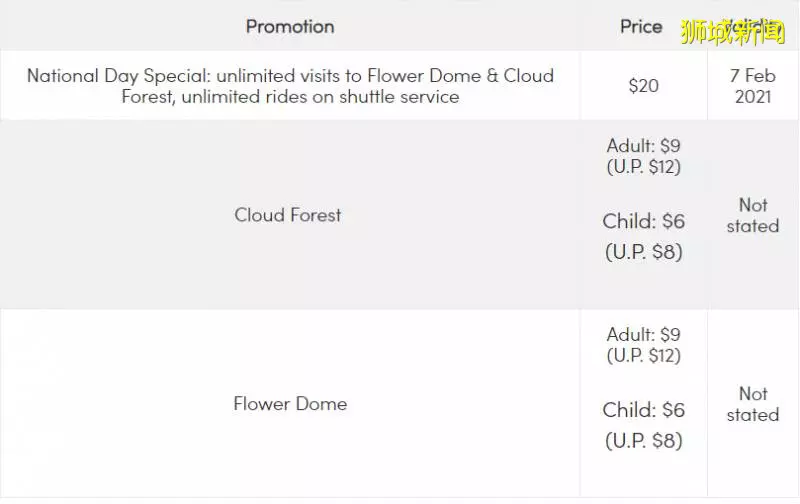Click Flower Dome Child $6 price
This screenshot has width=800, height=504.
643,410
